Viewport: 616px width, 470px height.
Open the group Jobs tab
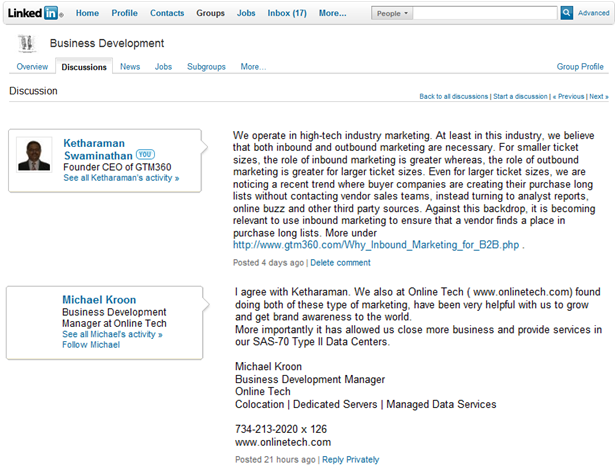coord(163,66)
